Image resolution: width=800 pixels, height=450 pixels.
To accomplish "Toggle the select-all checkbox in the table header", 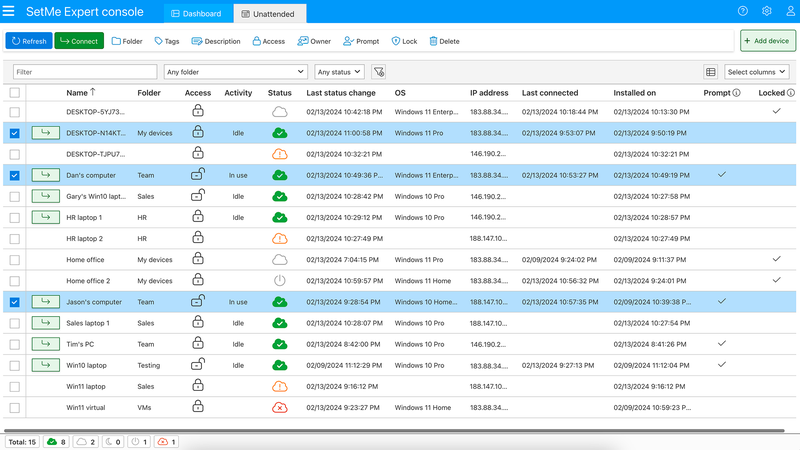I will [14, 93].
